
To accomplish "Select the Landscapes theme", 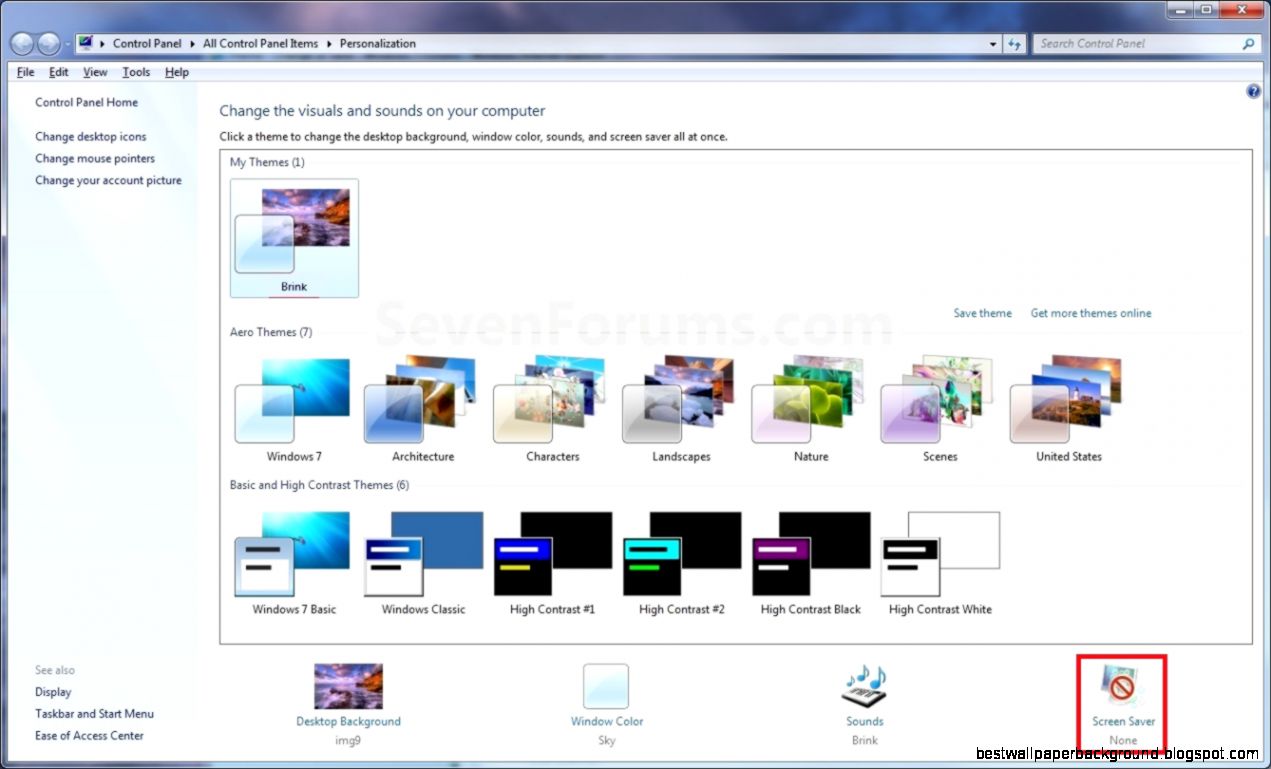I will point(681,411).
